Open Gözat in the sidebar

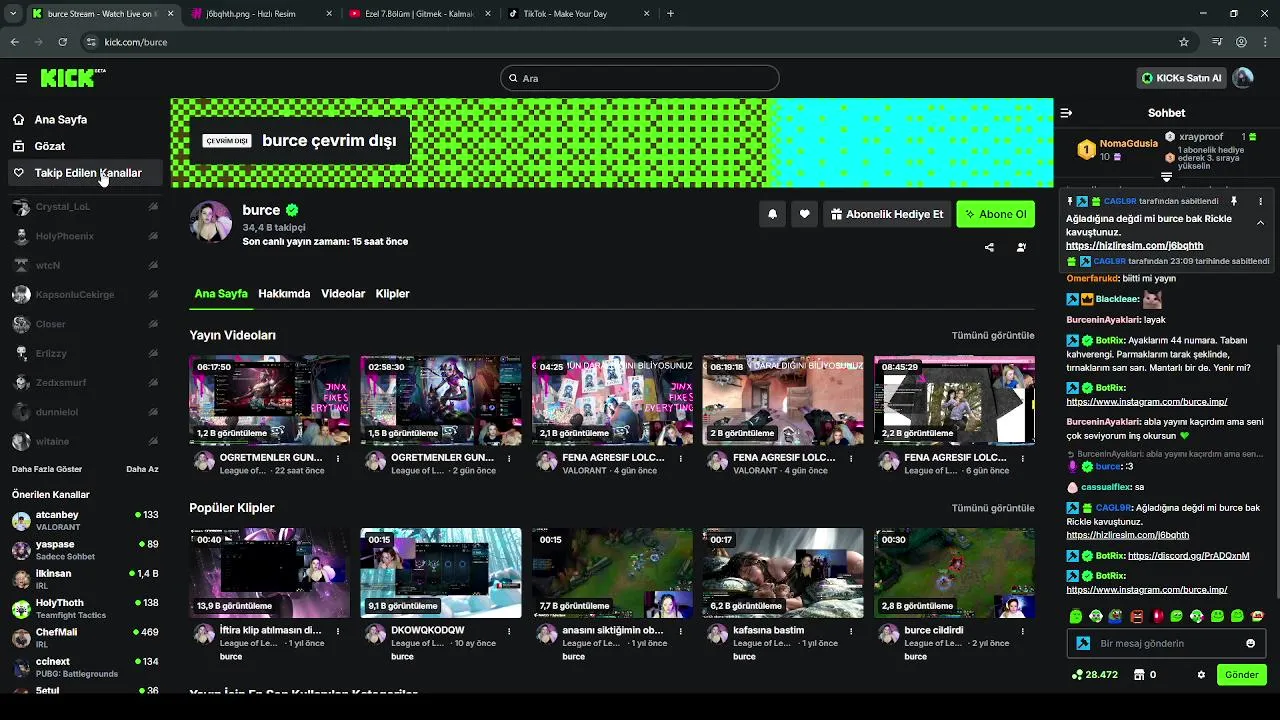tap(50, 146)
